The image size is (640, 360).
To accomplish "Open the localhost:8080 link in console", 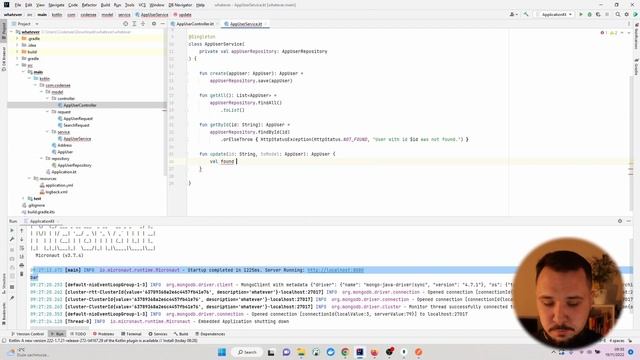I will (x=335, y=270).
